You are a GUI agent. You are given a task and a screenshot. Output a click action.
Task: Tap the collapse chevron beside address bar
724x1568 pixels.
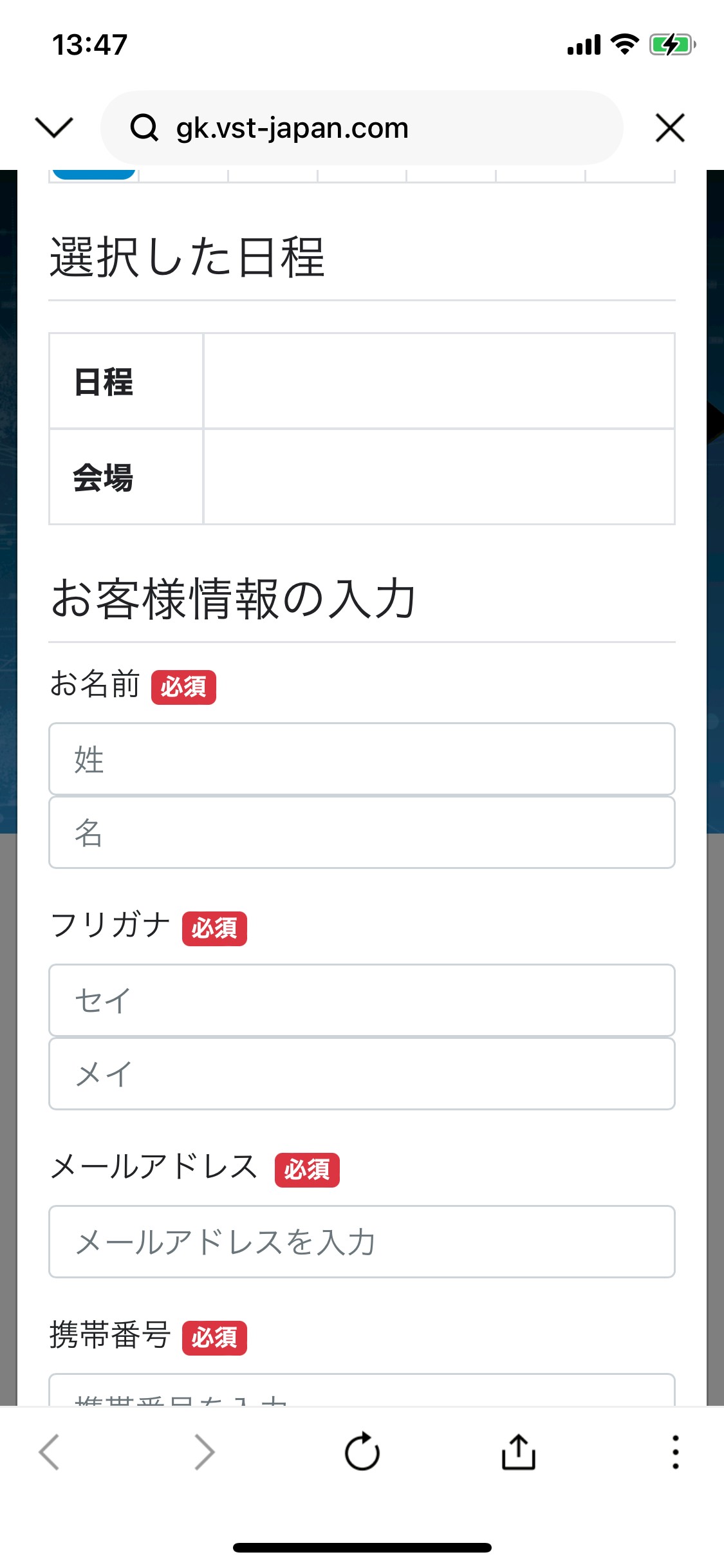point(54,127)
